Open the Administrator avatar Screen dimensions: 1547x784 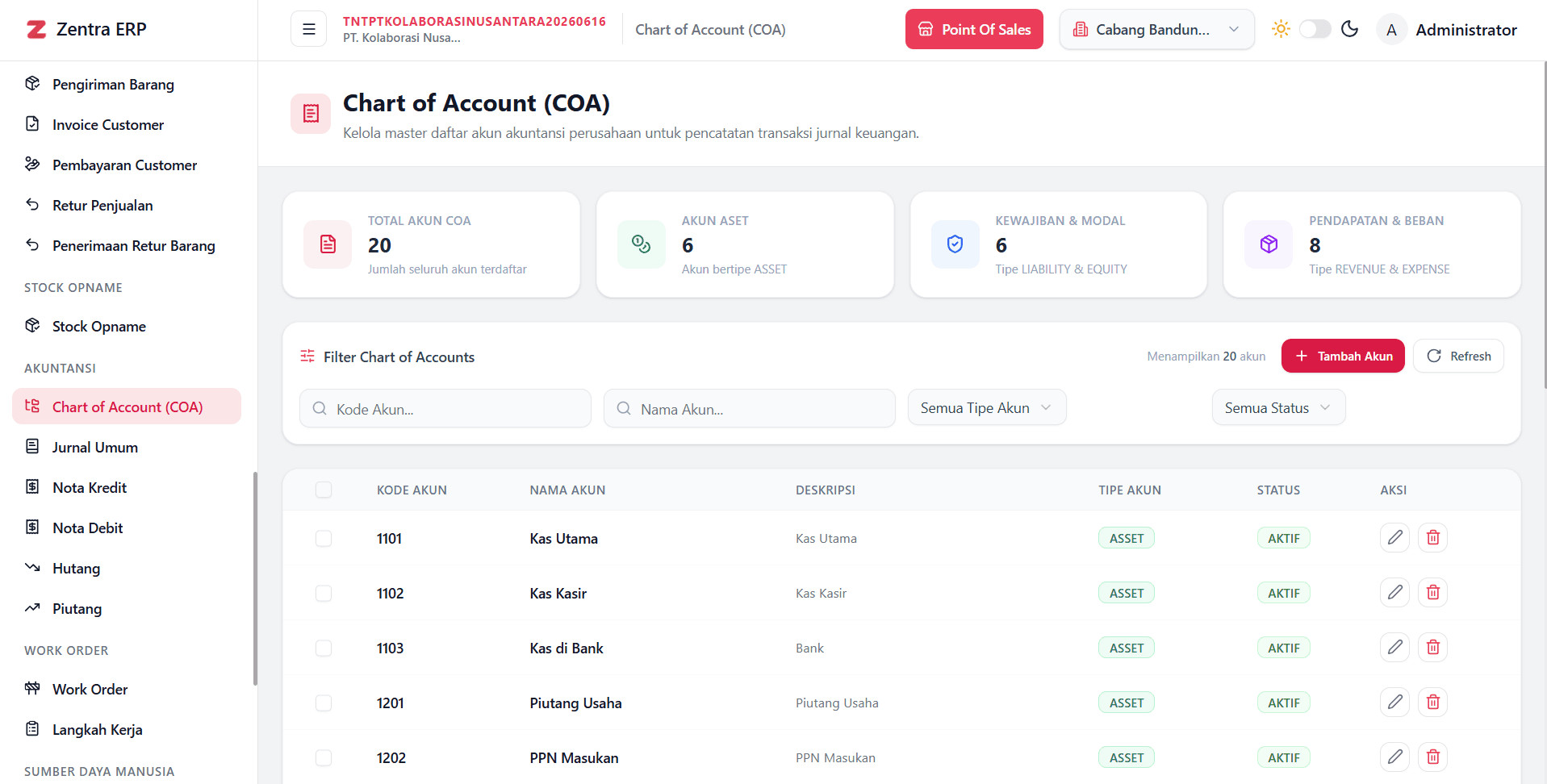[x=1391, y=30]
